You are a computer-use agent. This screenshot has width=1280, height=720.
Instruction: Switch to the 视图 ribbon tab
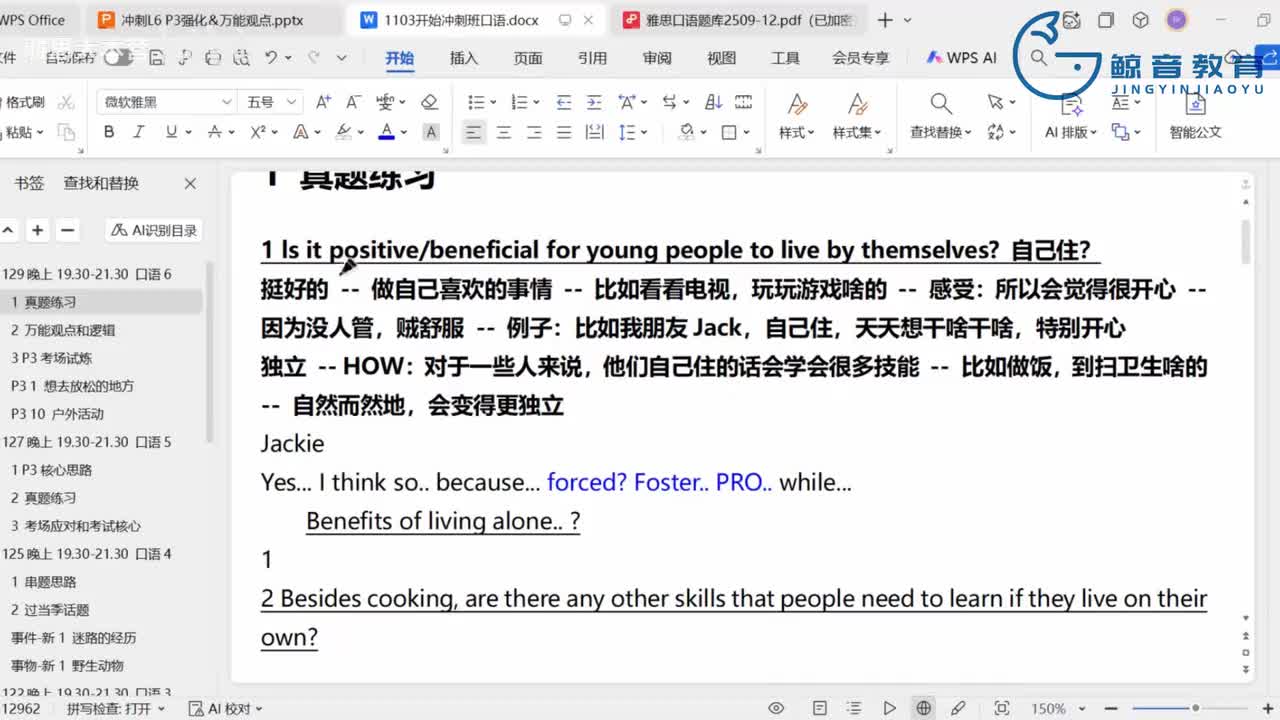click(721, 58)
